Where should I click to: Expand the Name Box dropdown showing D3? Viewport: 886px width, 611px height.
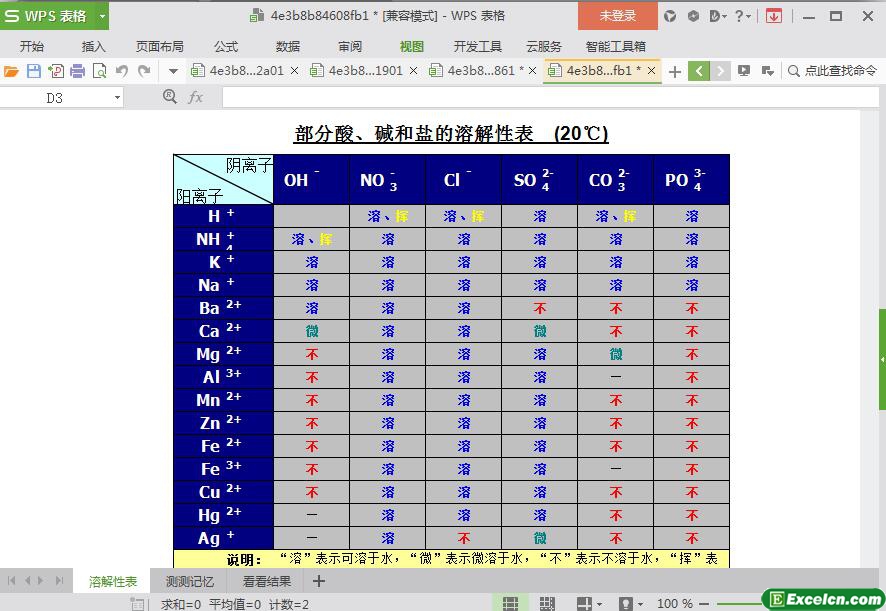tap(117, 98)
